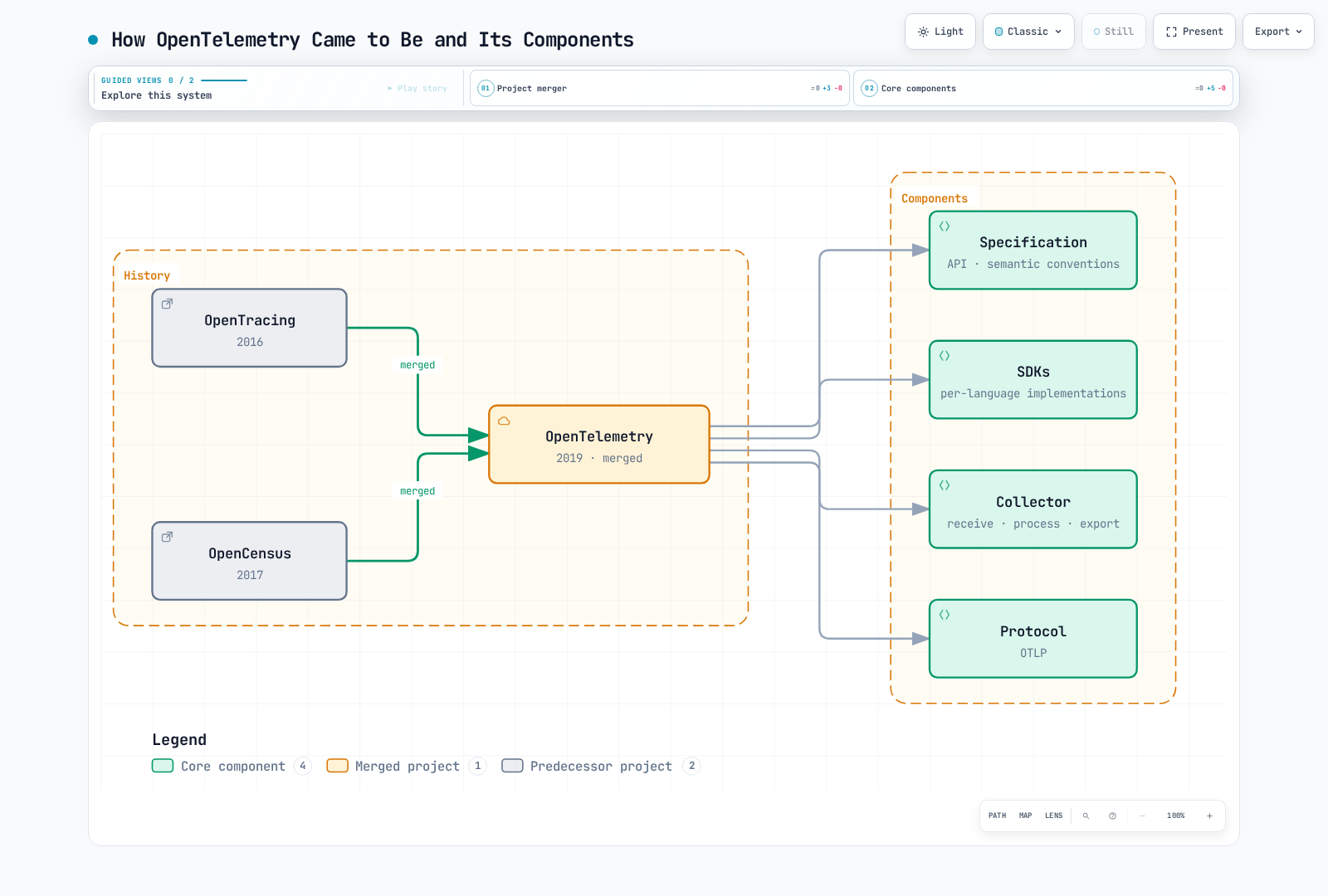Image resolution: width=1328 pixels, height=896 pixels.
Task: Click the green Core component legend swatch
Action: [x=163, y=766]
